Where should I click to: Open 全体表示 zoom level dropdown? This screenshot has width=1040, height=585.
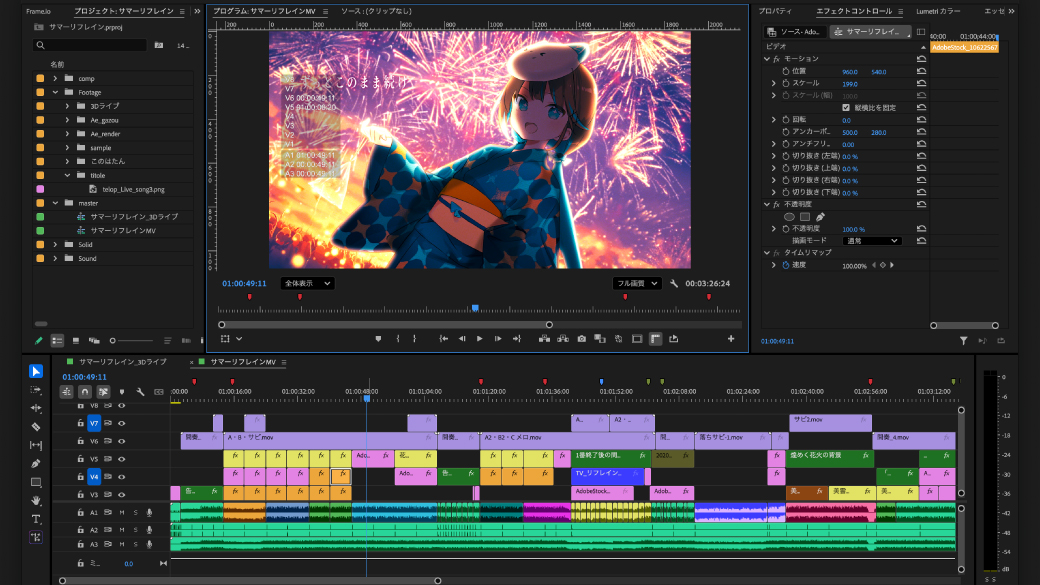click(x=307, y=283)
